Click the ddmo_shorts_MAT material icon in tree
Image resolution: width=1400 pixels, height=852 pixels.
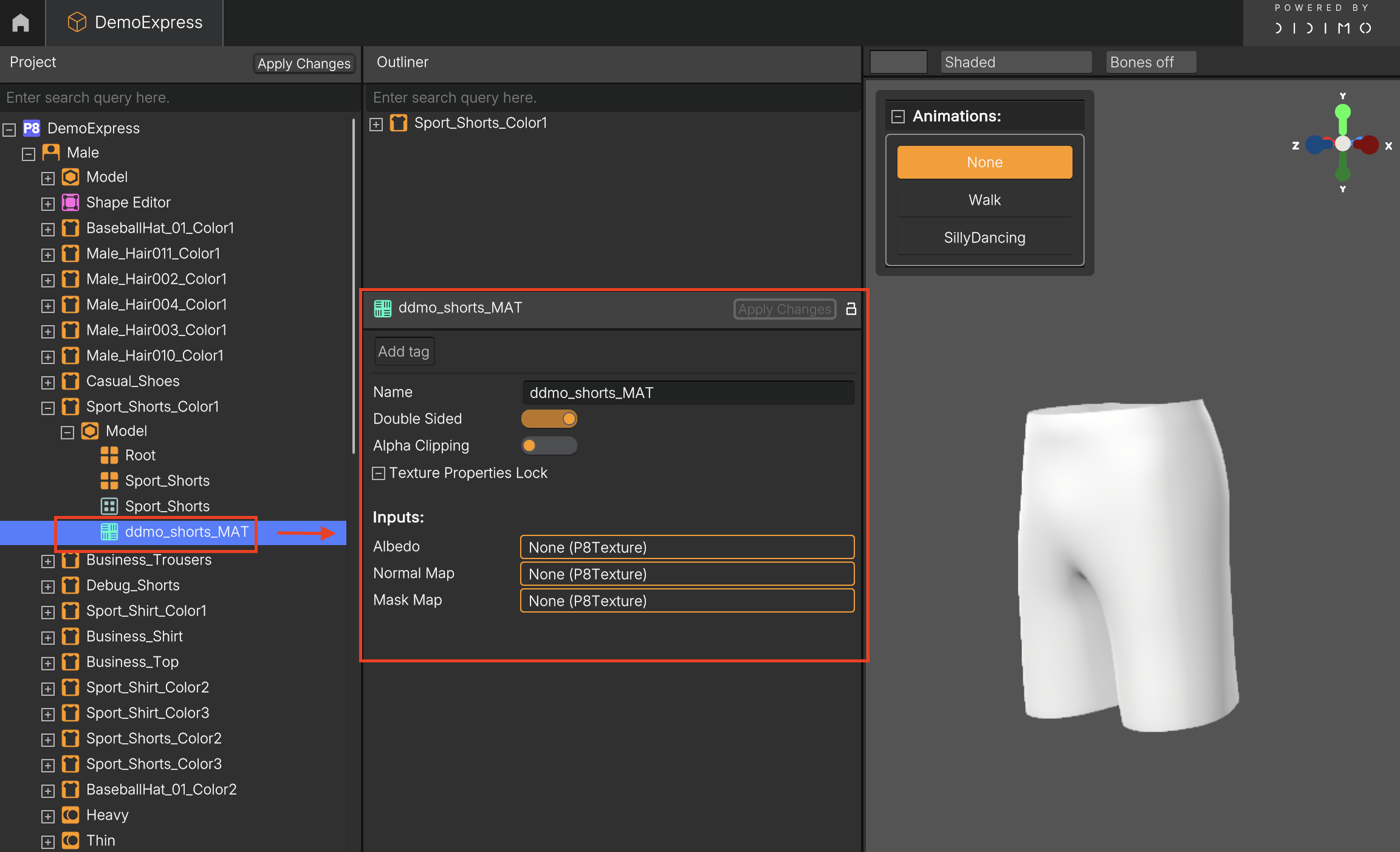coord(109,532)
